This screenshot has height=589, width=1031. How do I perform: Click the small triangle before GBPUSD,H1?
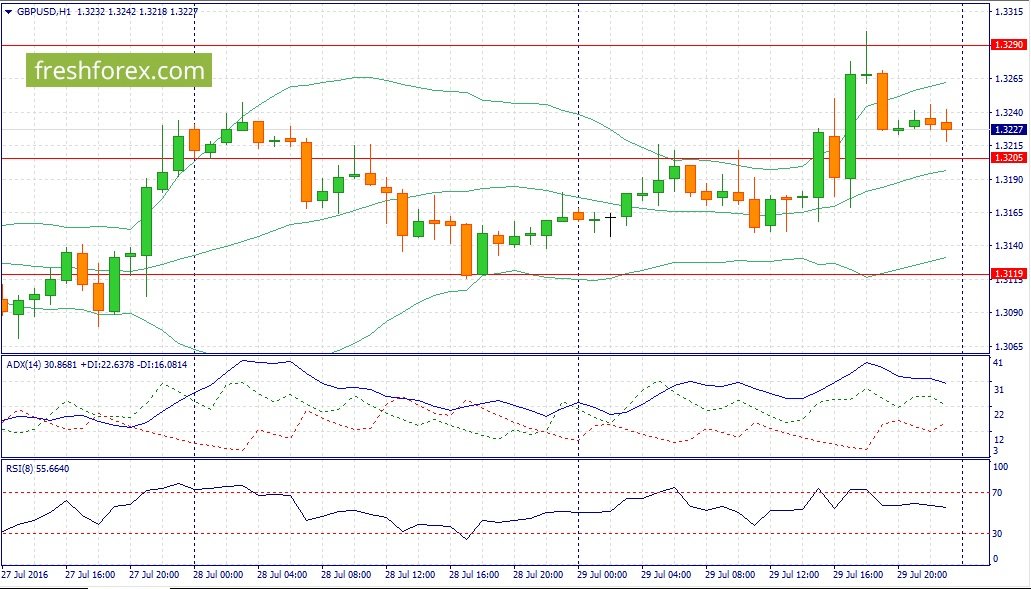point(8,11)
